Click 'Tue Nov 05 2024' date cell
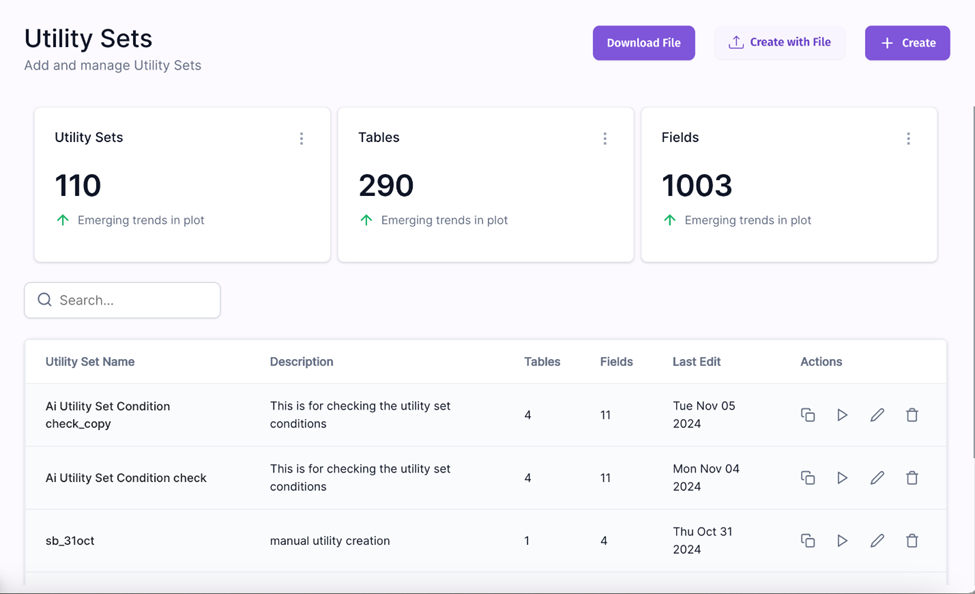The width and height of the screenshot is (975, 594). 704,415
